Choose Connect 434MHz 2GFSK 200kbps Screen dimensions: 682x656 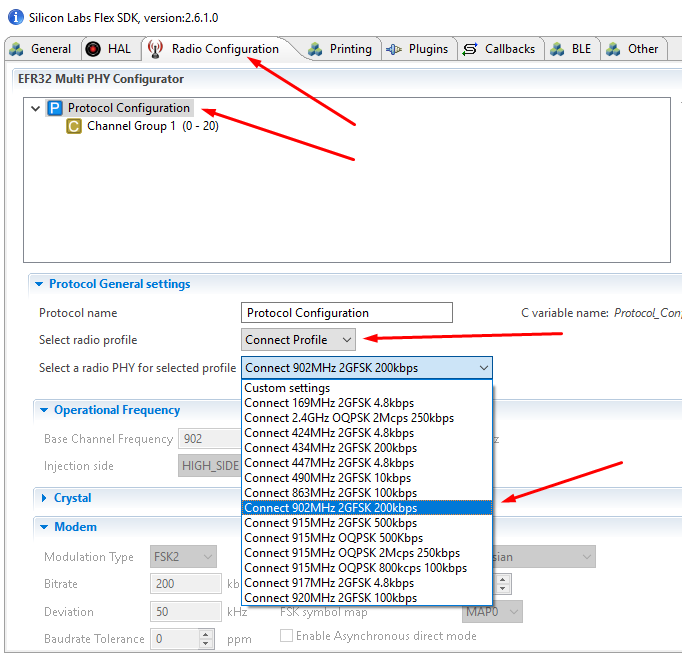[x=367, y=448]
